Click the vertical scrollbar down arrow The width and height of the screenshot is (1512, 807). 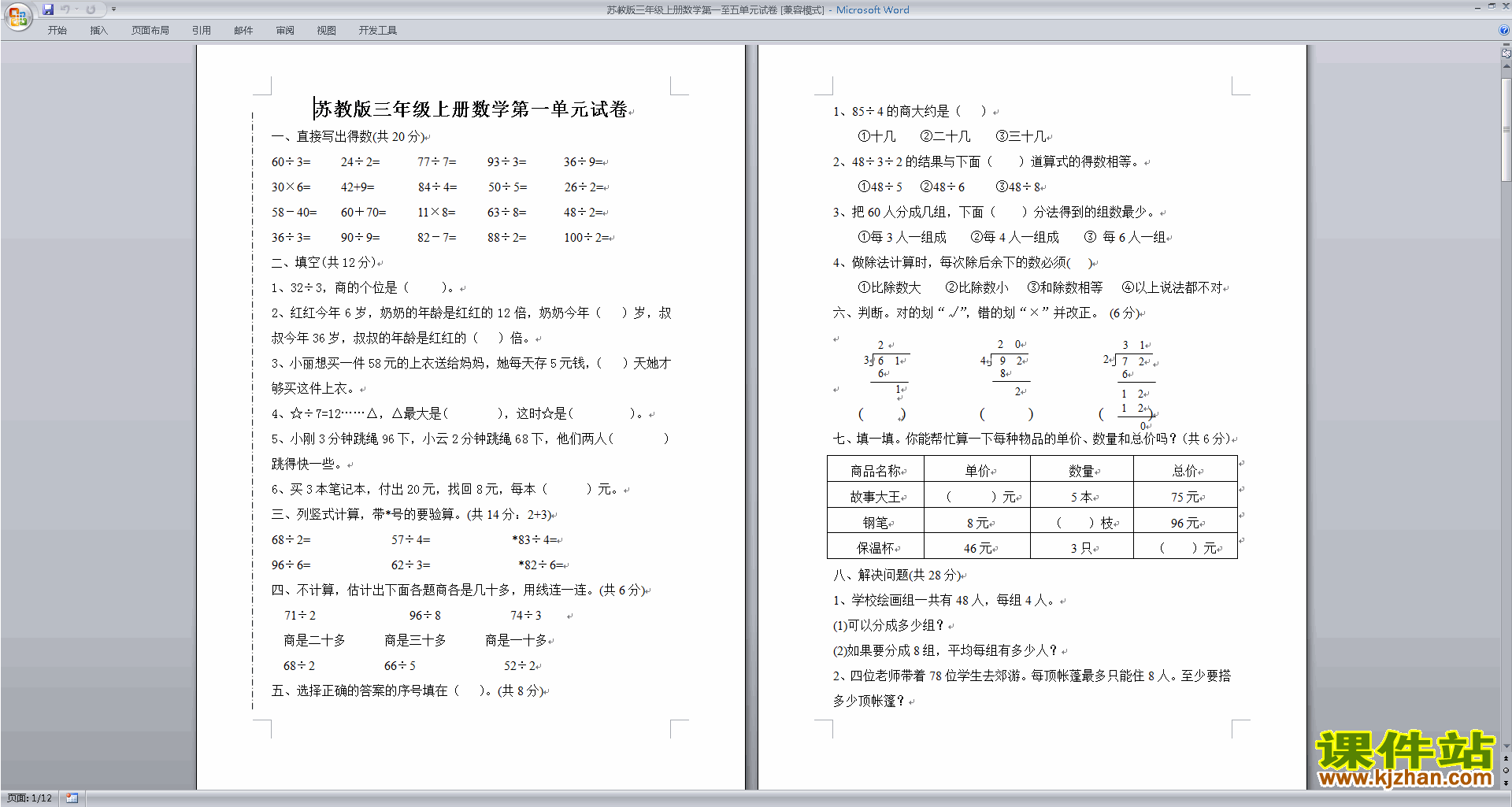pyautogui.click(x=1506, y=746)
